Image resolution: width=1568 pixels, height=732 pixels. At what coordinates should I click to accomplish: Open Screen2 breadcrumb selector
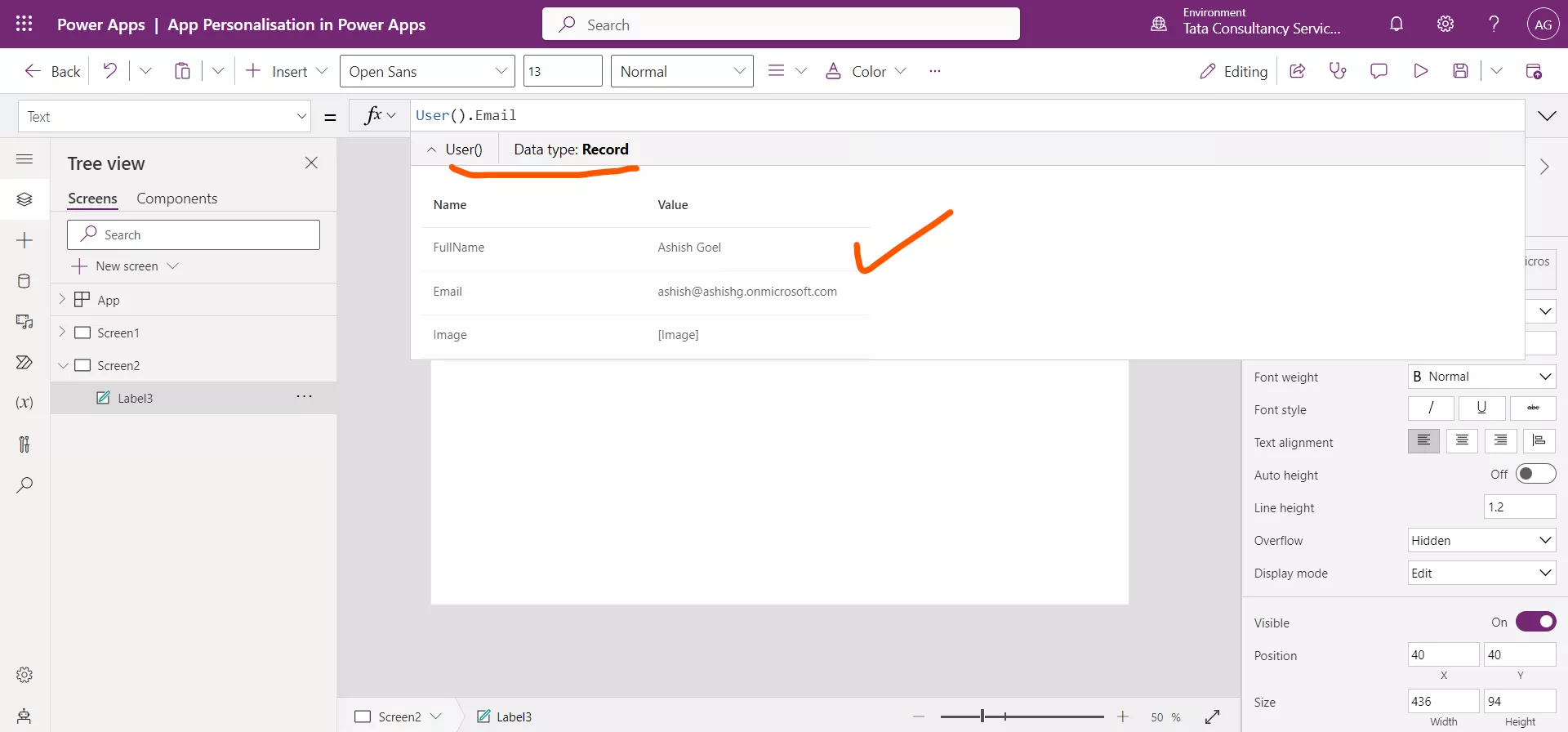click(x=399, y=716)
